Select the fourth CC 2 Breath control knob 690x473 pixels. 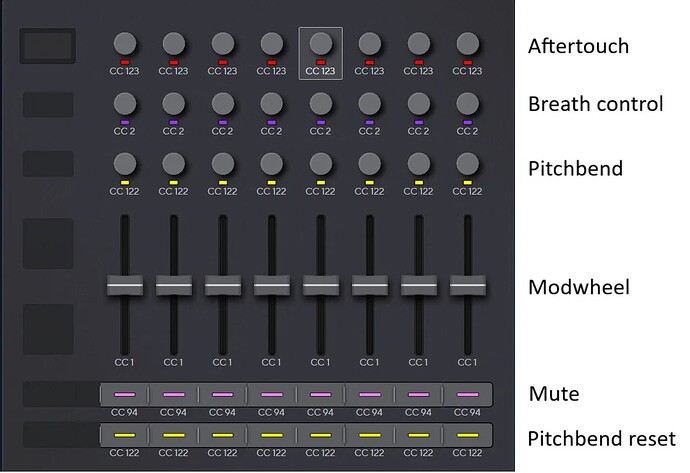(x=271, y=103)
